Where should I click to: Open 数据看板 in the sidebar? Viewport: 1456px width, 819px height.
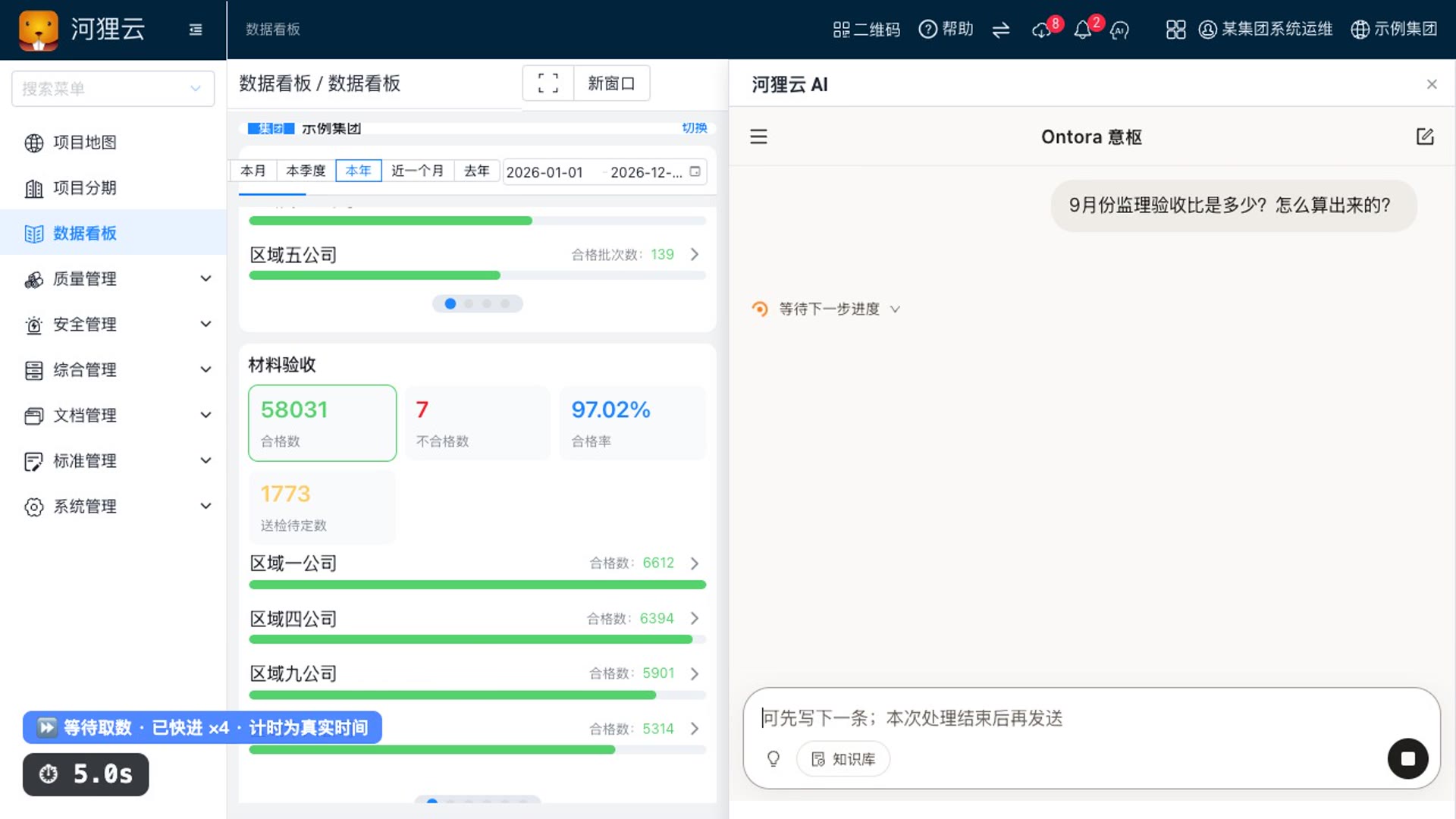(114, 233)
